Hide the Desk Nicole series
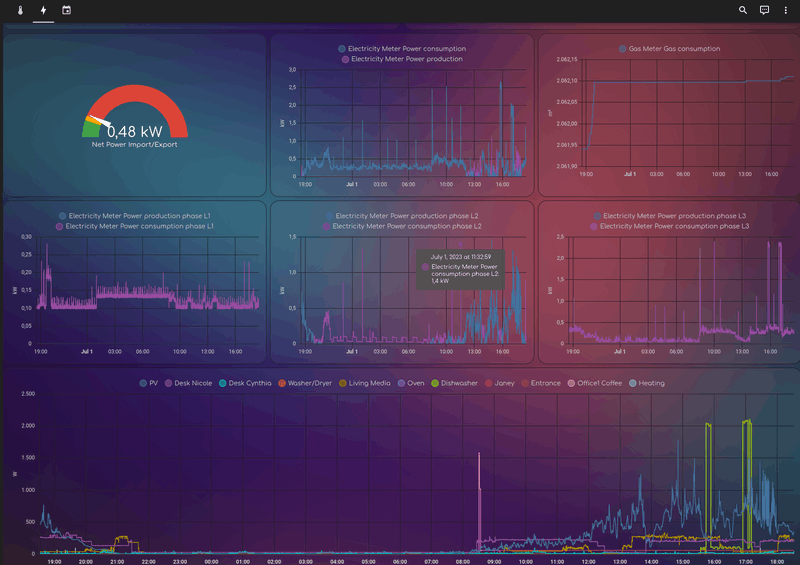 coord(188,383)
